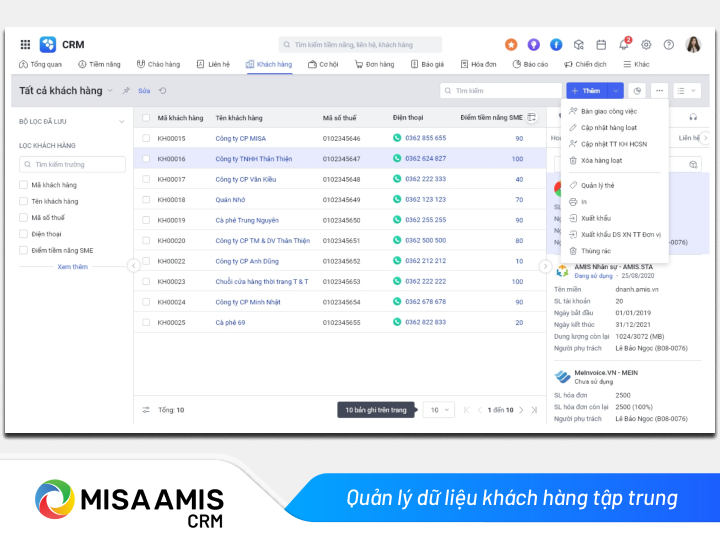720x540 pixels.
Task: Enable the Mã khách hàng filter checkbox
Action: click(23, 185)
